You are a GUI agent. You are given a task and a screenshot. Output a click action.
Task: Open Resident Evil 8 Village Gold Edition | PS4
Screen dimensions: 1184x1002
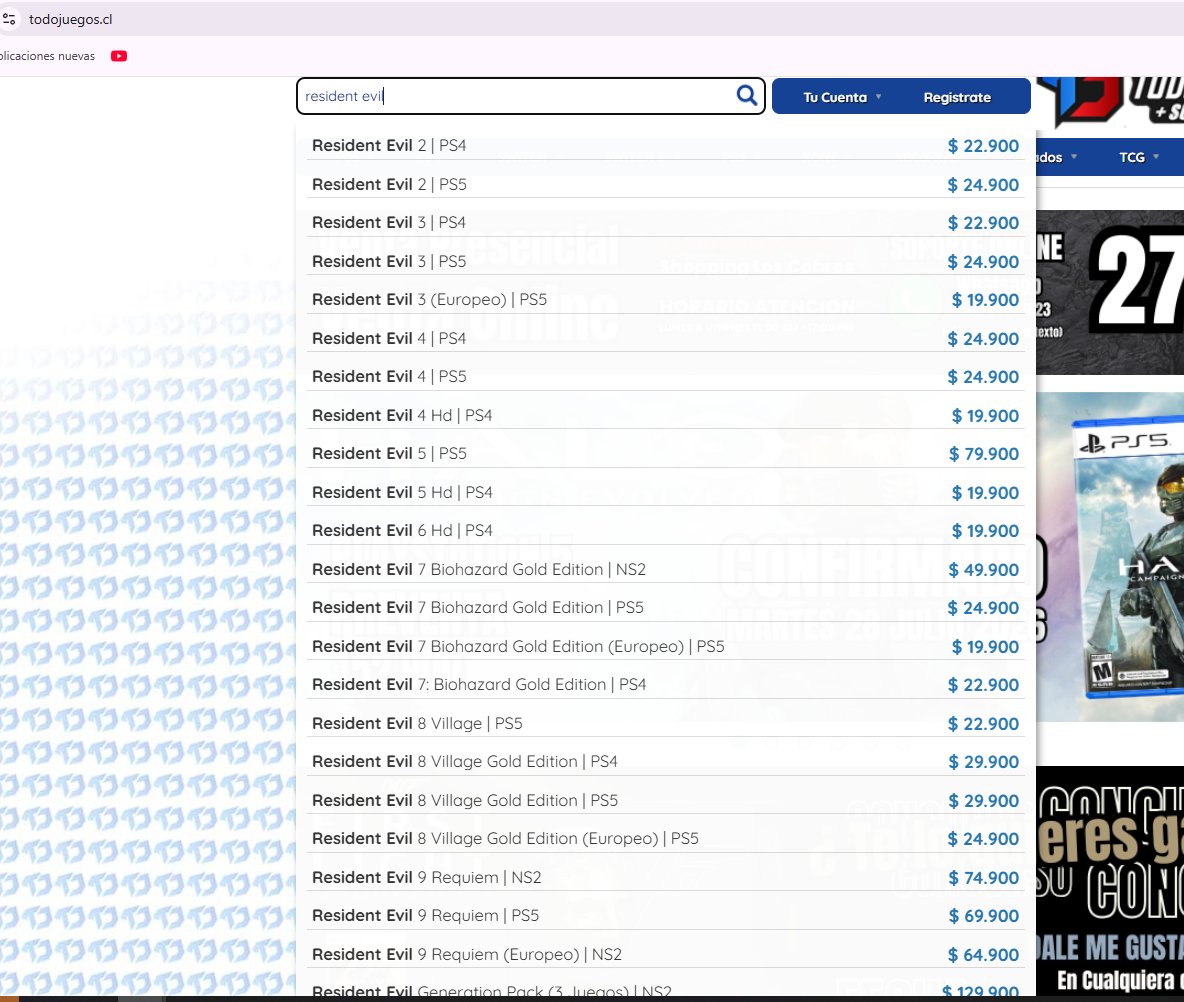click(x=665, y=762)
